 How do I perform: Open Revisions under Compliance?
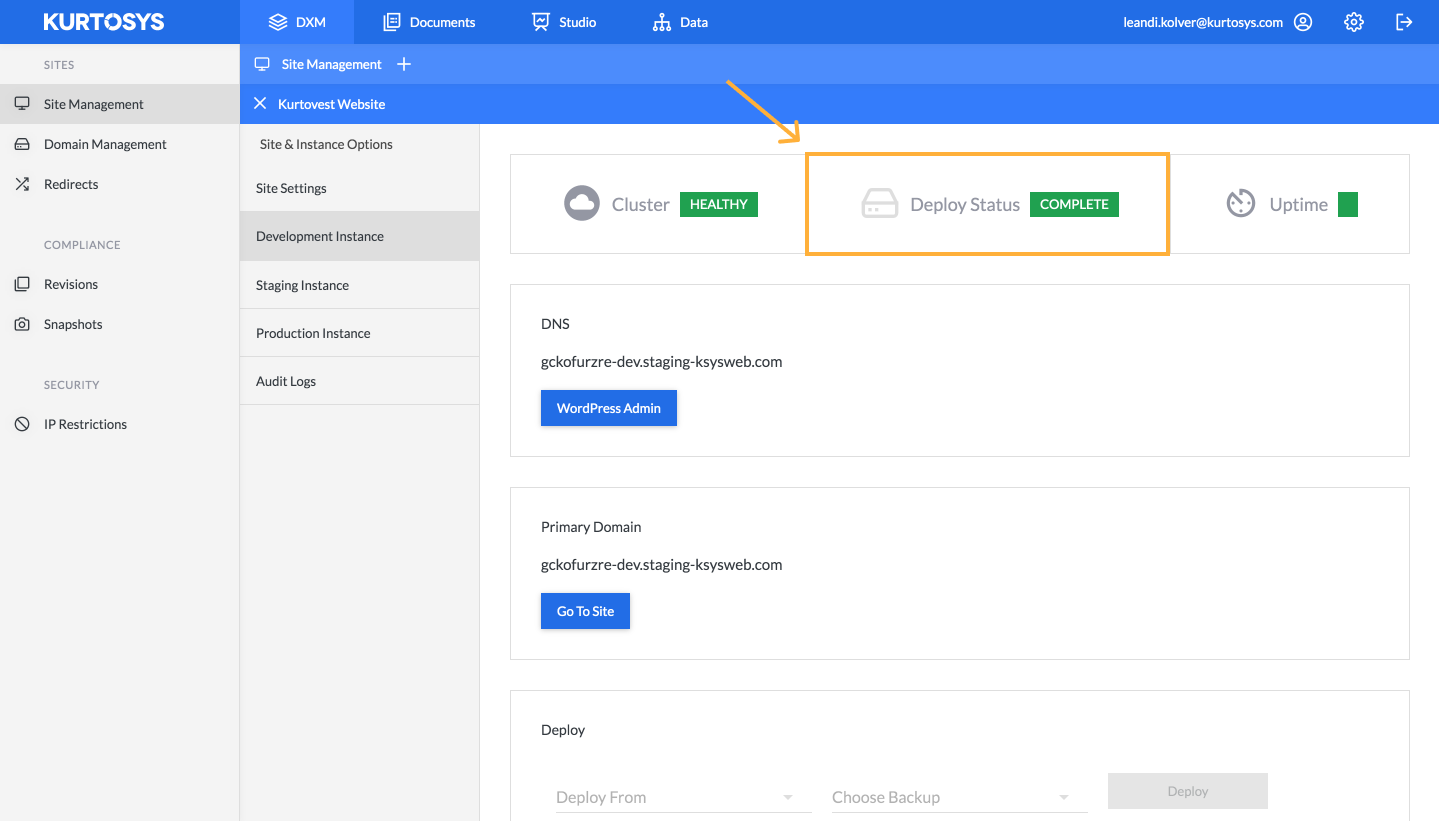click(x=120, y=284)
